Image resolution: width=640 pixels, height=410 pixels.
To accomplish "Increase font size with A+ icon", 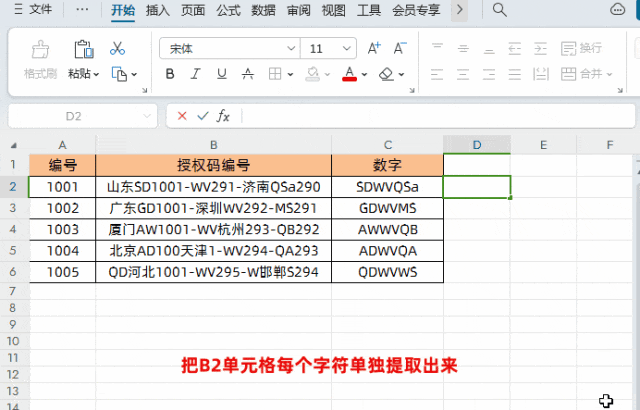I will click(x=374, y=48).
